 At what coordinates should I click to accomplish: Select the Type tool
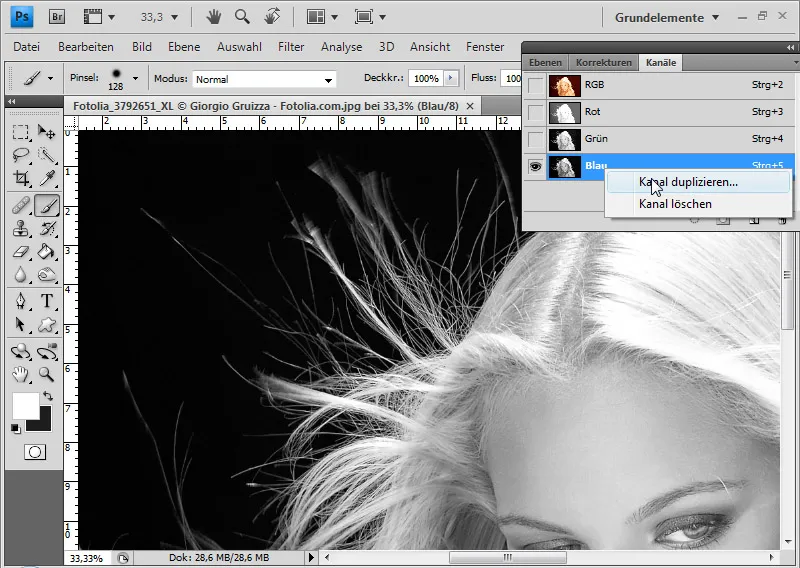click(46, 301)
